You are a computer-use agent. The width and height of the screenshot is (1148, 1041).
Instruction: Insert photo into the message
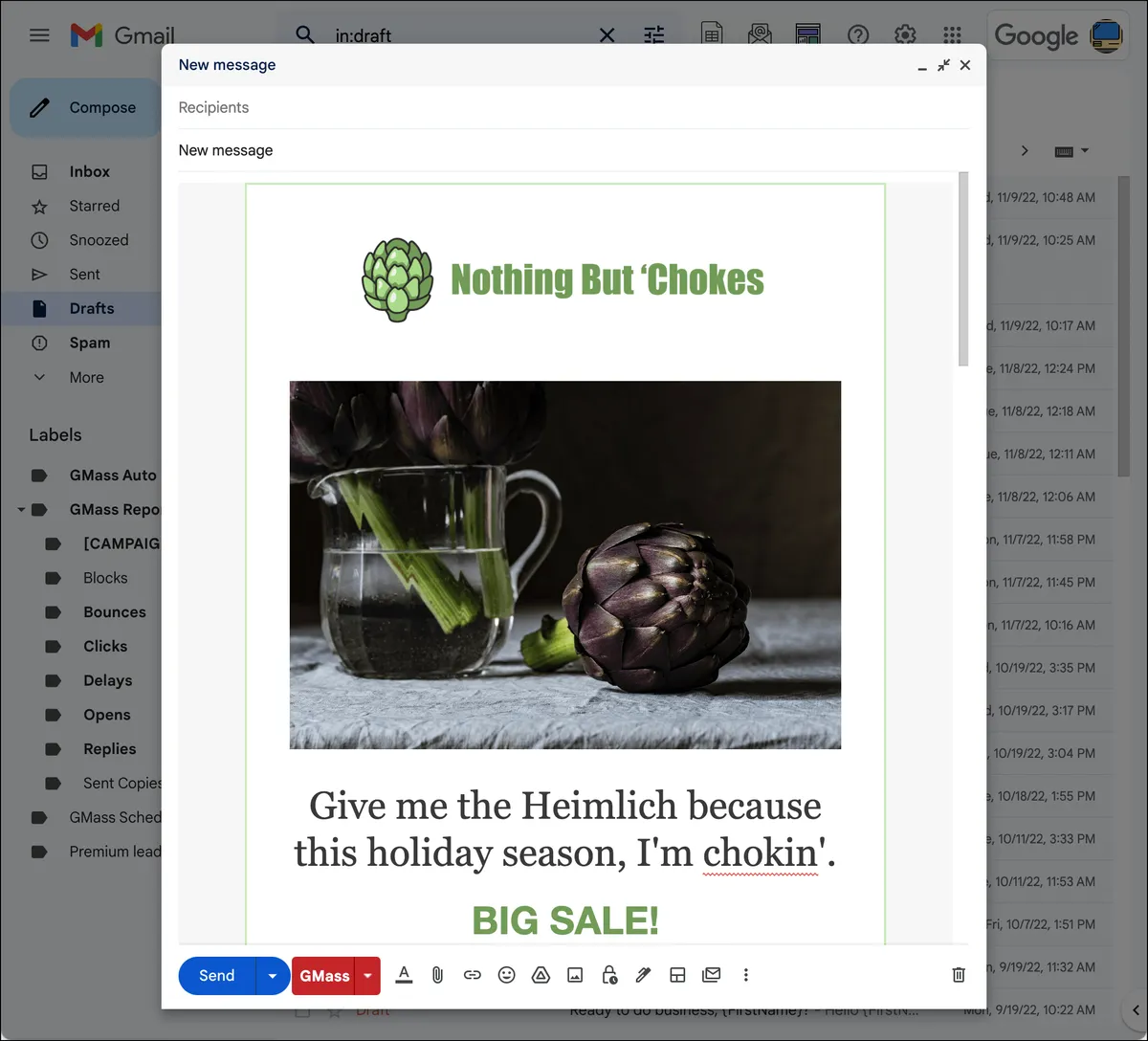coord(575,975)
